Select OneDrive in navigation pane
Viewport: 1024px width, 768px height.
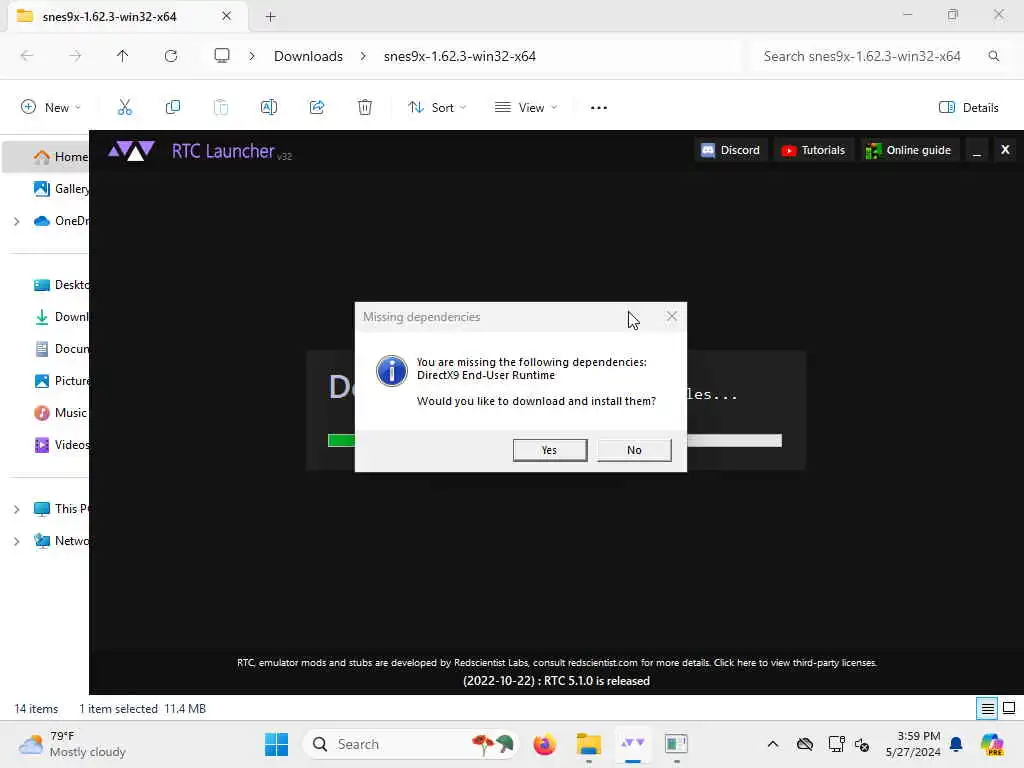(x=61, y=221)
